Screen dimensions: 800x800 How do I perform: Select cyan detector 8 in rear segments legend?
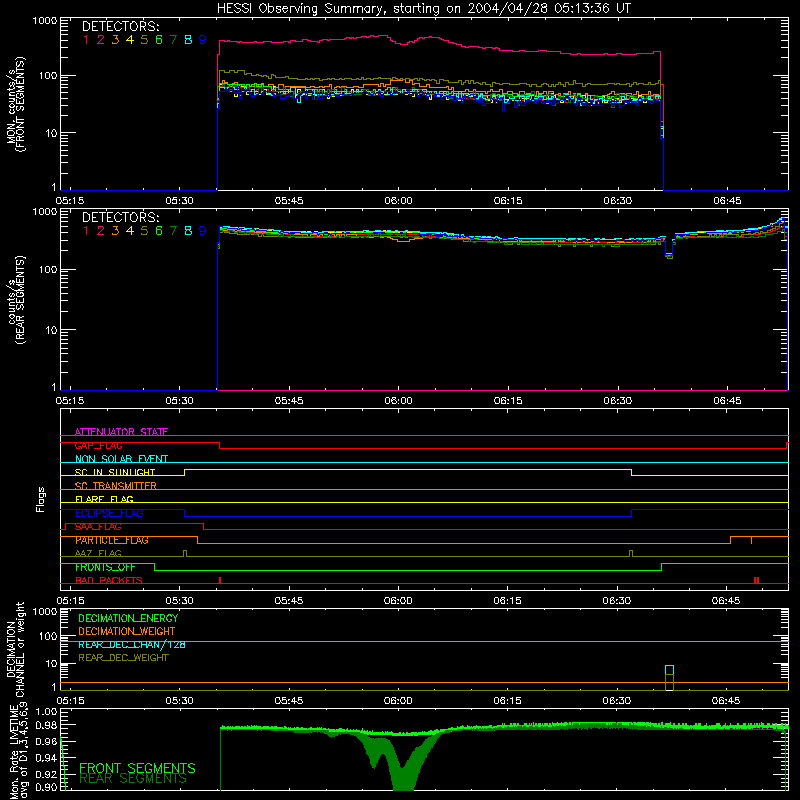188,231
